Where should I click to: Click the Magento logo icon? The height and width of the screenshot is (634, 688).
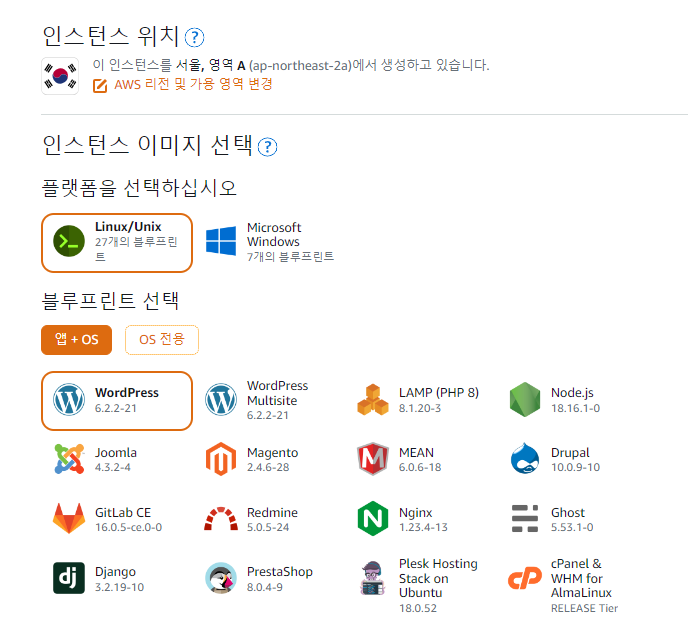pos(221,459)
